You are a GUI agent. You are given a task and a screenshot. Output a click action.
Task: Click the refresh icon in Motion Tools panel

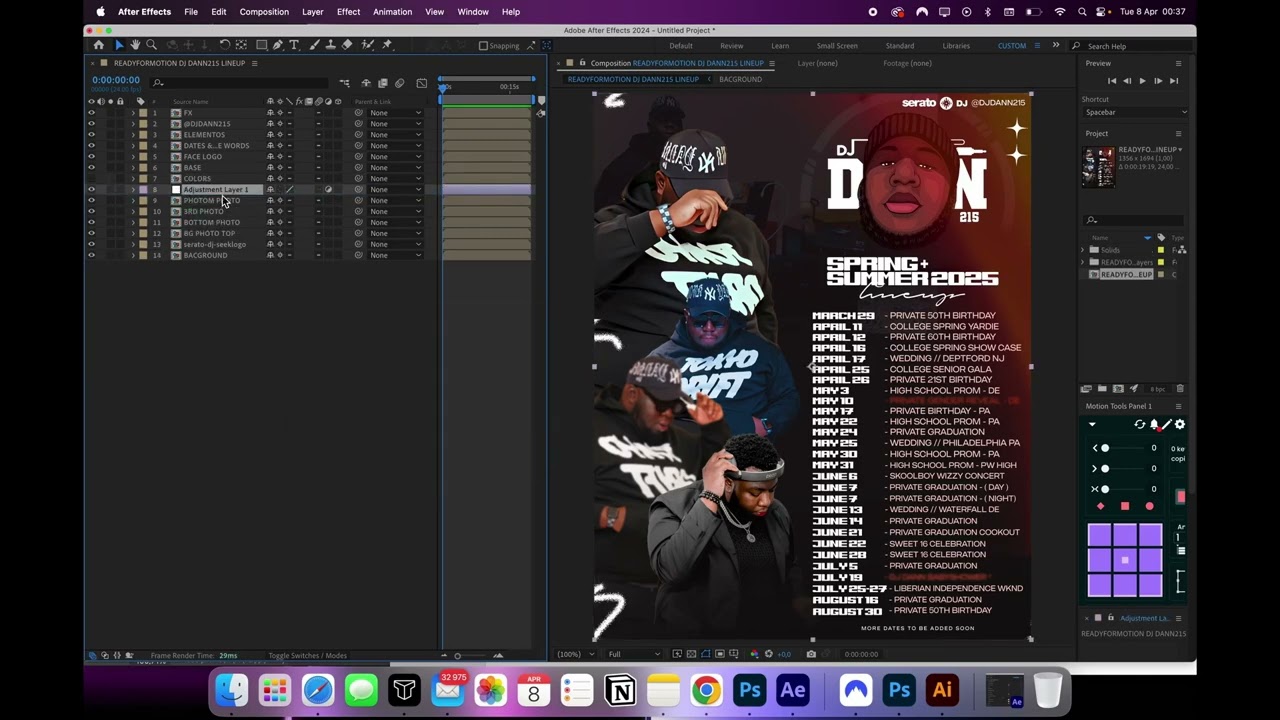(1139, 425)
